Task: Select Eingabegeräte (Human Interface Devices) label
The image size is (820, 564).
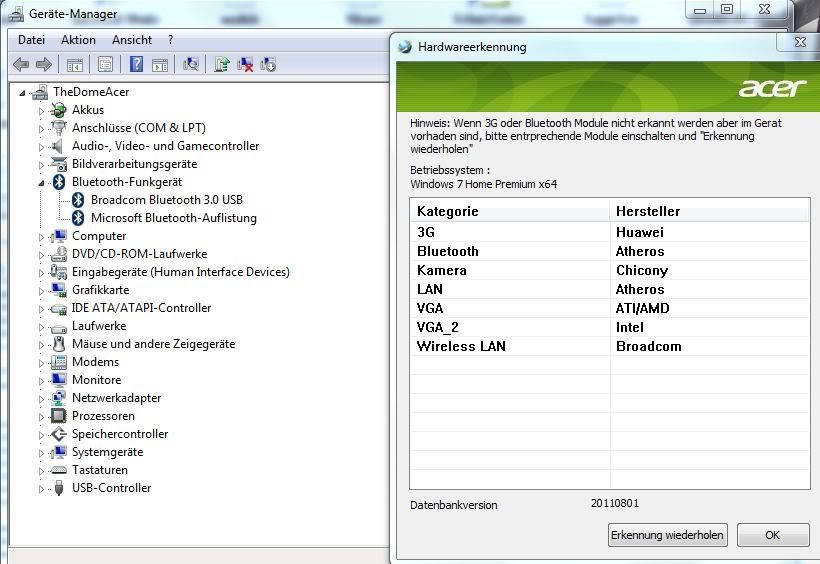Action: [180, 272]
